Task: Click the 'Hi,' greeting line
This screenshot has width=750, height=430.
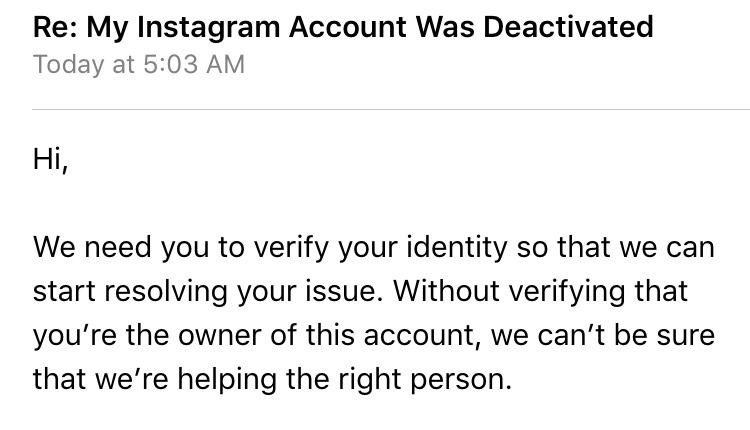Action: pyautogui.click(x=50, y=159)
